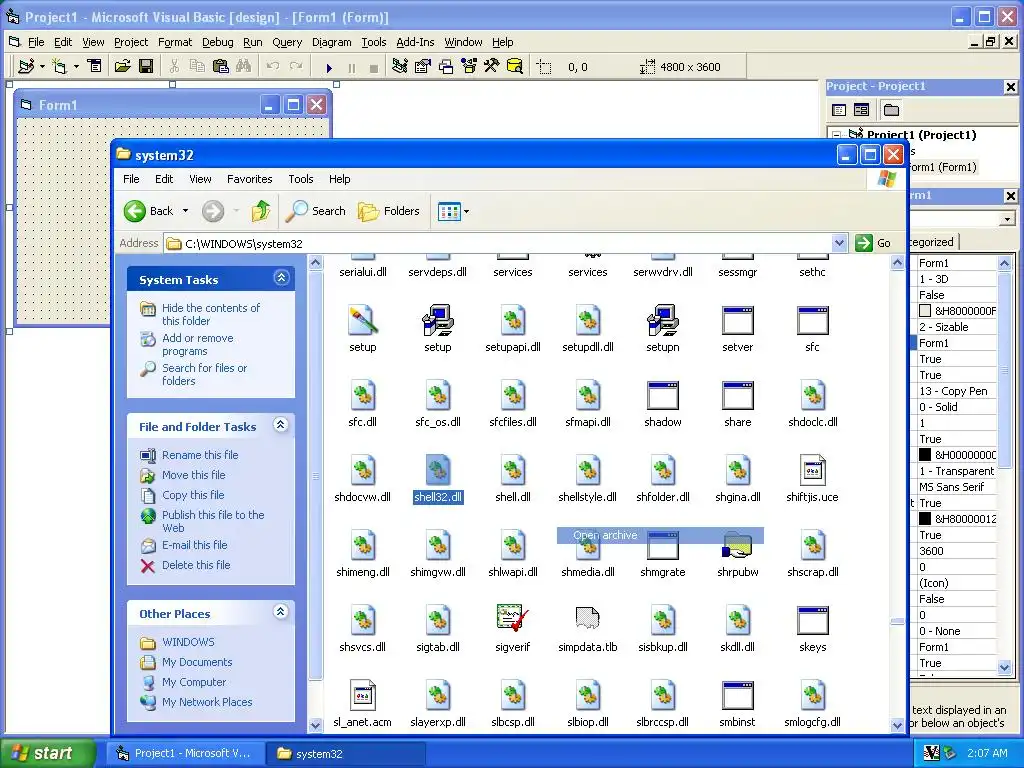Collapse File and Folder Tasks section
Screen dimensions: 1024x768
pyautogui.click(x=281, y=425)
